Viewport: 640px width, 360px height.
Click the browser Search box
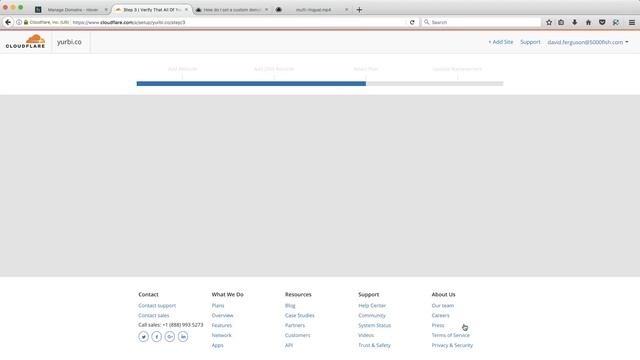[x=482, y=22]
